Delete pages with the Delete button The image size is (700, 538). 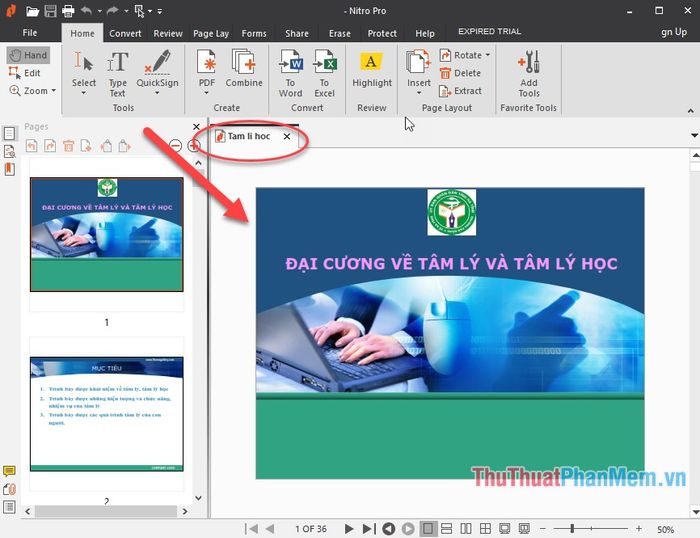[460, 73]
